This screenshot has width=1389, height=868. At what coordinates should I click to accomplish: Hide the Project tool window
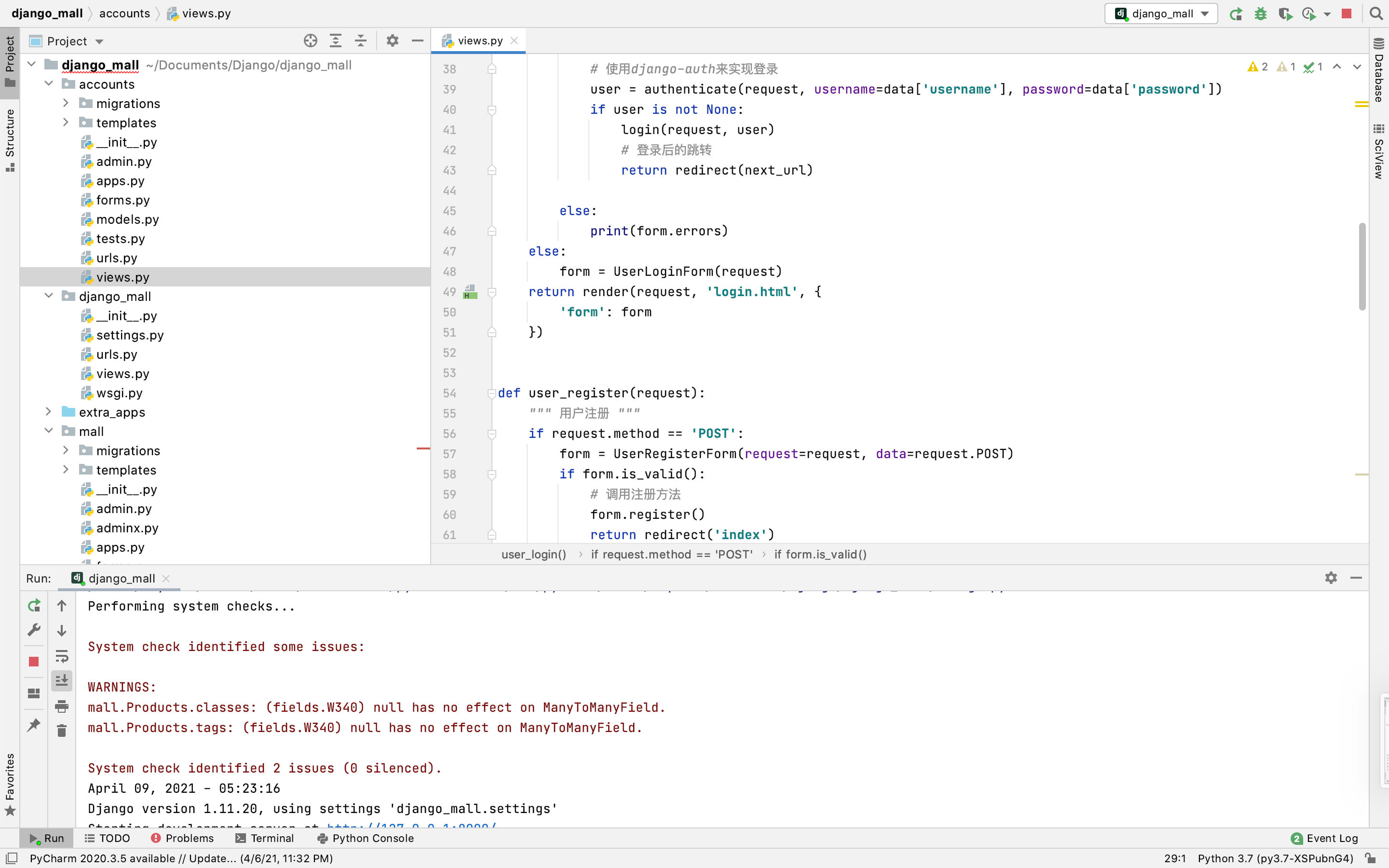click(x=418, y=41)
